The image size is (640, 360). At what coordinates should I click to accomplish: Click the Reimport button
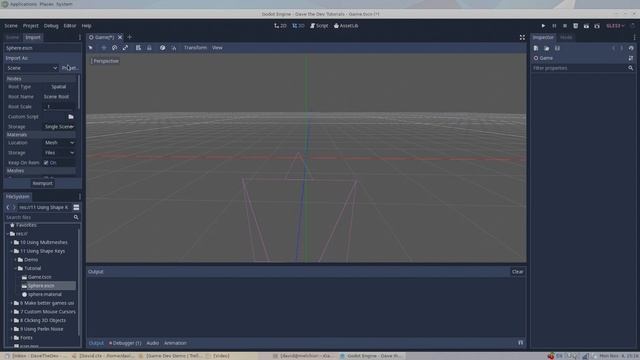[x=42, y=183]
